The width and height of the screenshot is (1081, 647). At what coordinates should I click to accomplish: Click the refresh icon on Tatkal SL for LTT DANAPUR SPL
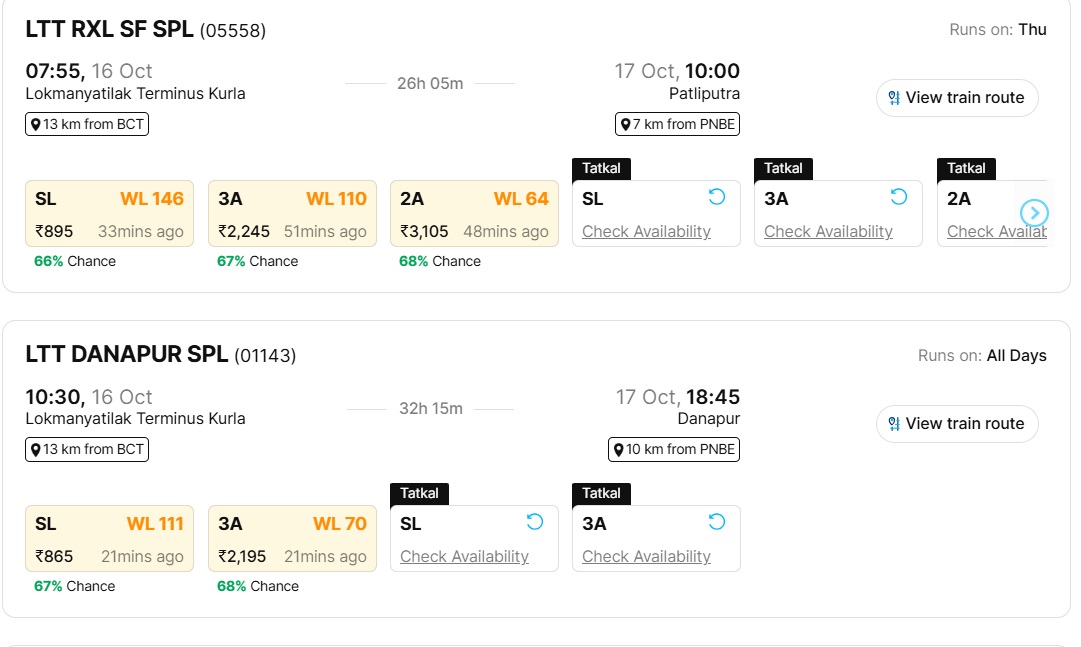pos(533,522)
